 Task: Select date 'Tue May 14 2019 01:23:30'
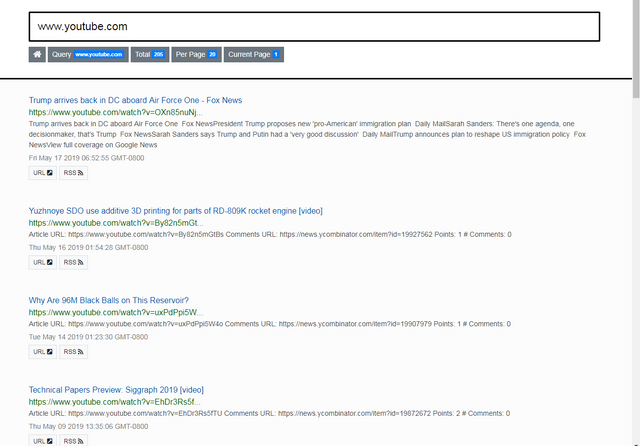(x=88, y=337)
